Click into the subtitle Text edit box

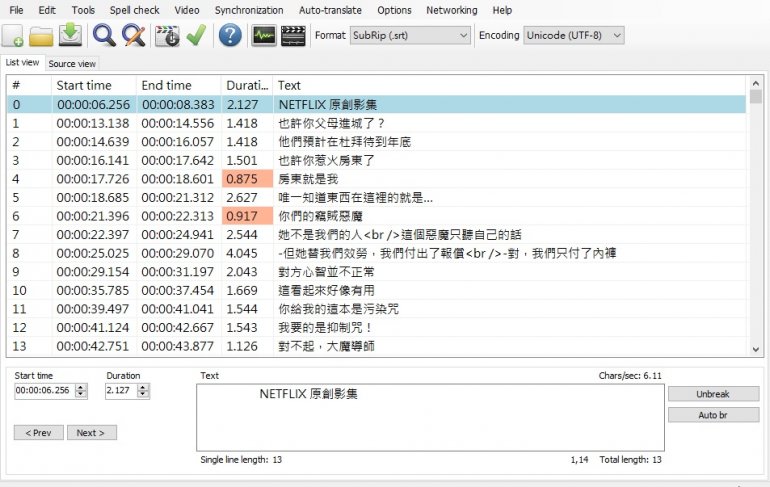[x=430, y=418]
